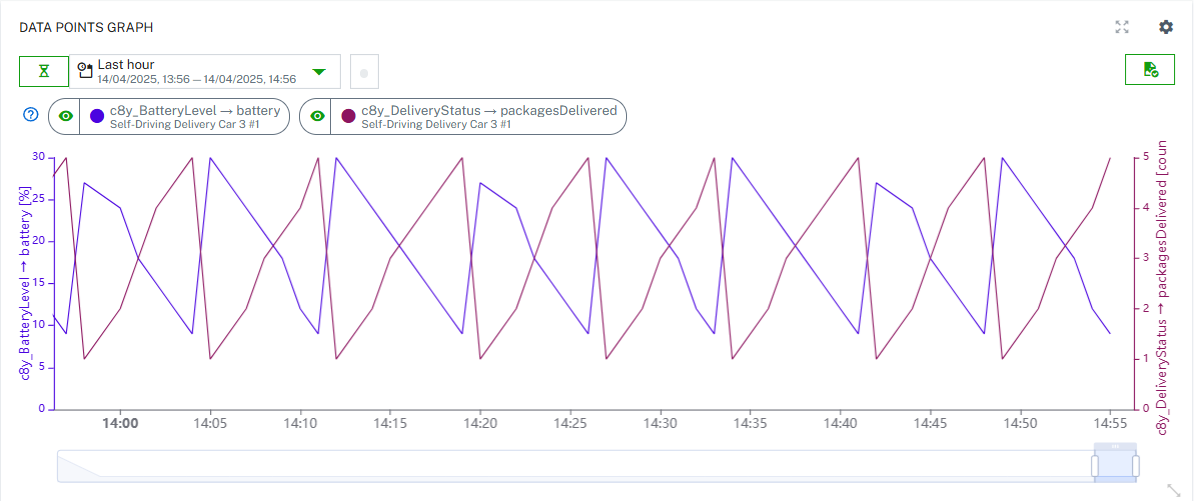The width and height of the screenshot is (1194, 501).
Task: Click the widget resize handle in the corner
Action: tap(1174, 490)
